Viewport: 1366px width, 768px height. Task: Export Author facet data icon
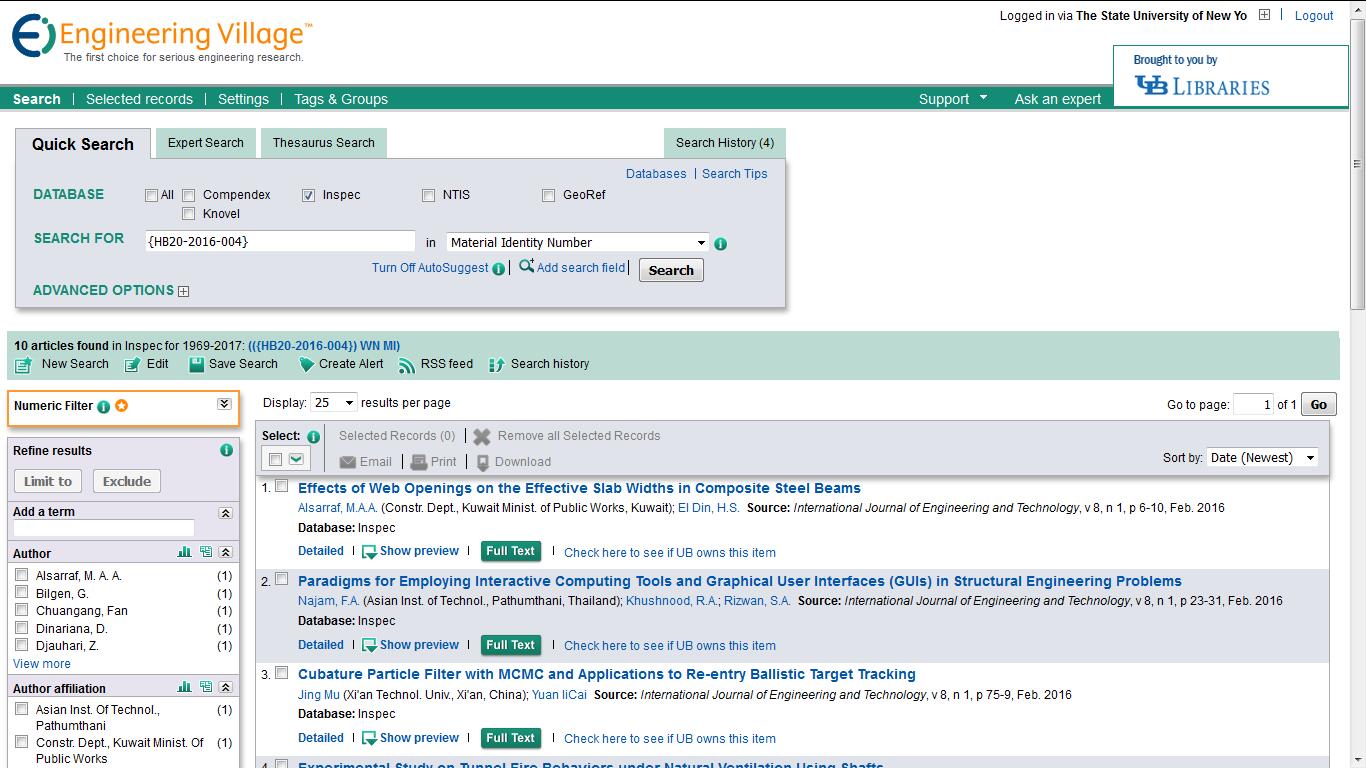tap(206, 552)
